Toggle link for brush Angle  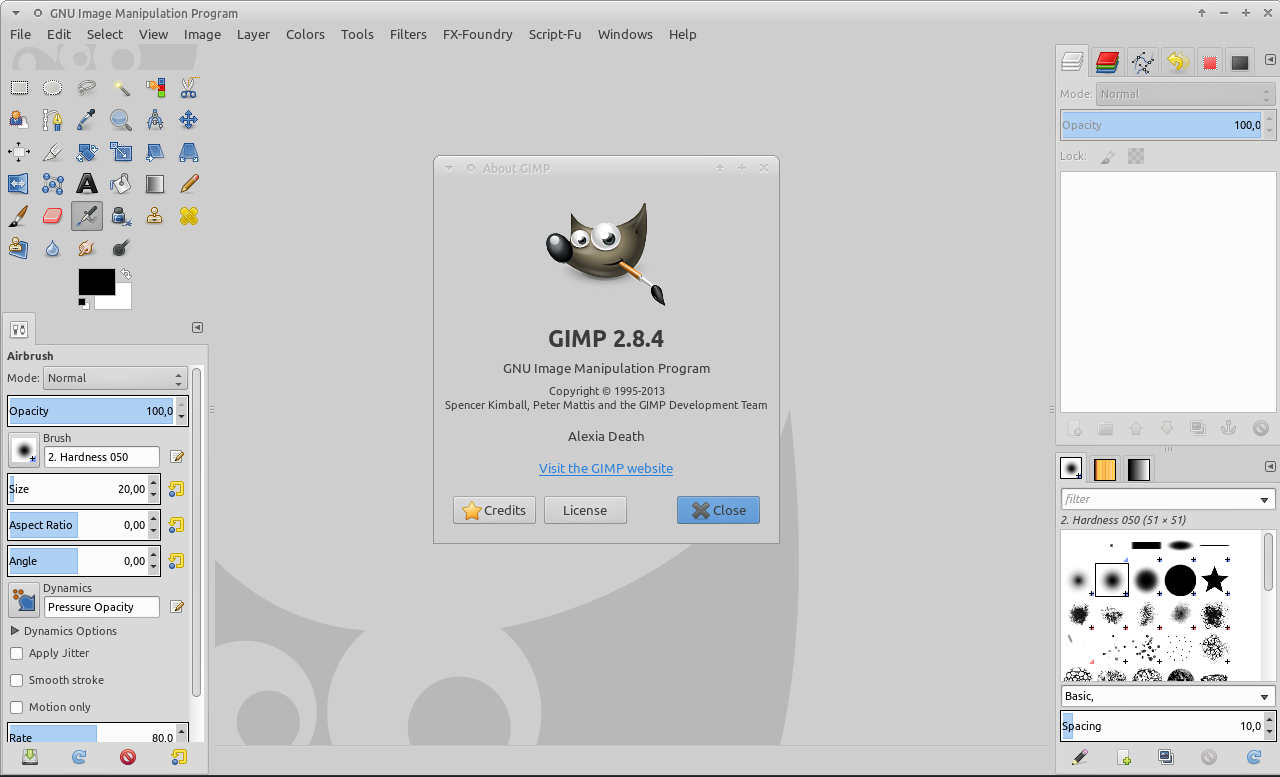click(x=176, y=561)
